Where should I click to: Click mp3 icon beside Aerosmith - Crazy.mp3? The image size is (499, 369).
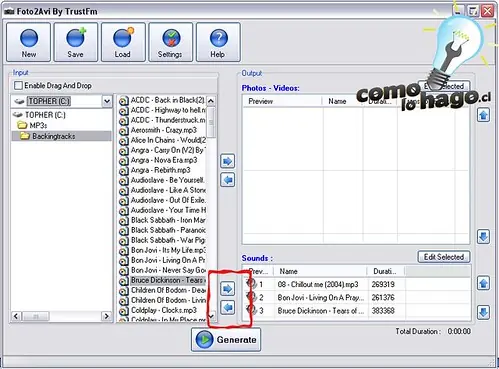click(x=124, y=131)
